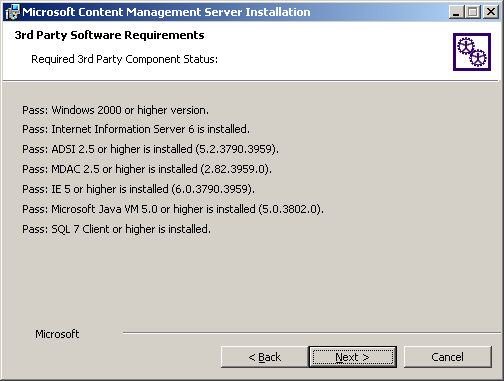Click the disabled maximize button
504x381 pixels.
(472, 12)
